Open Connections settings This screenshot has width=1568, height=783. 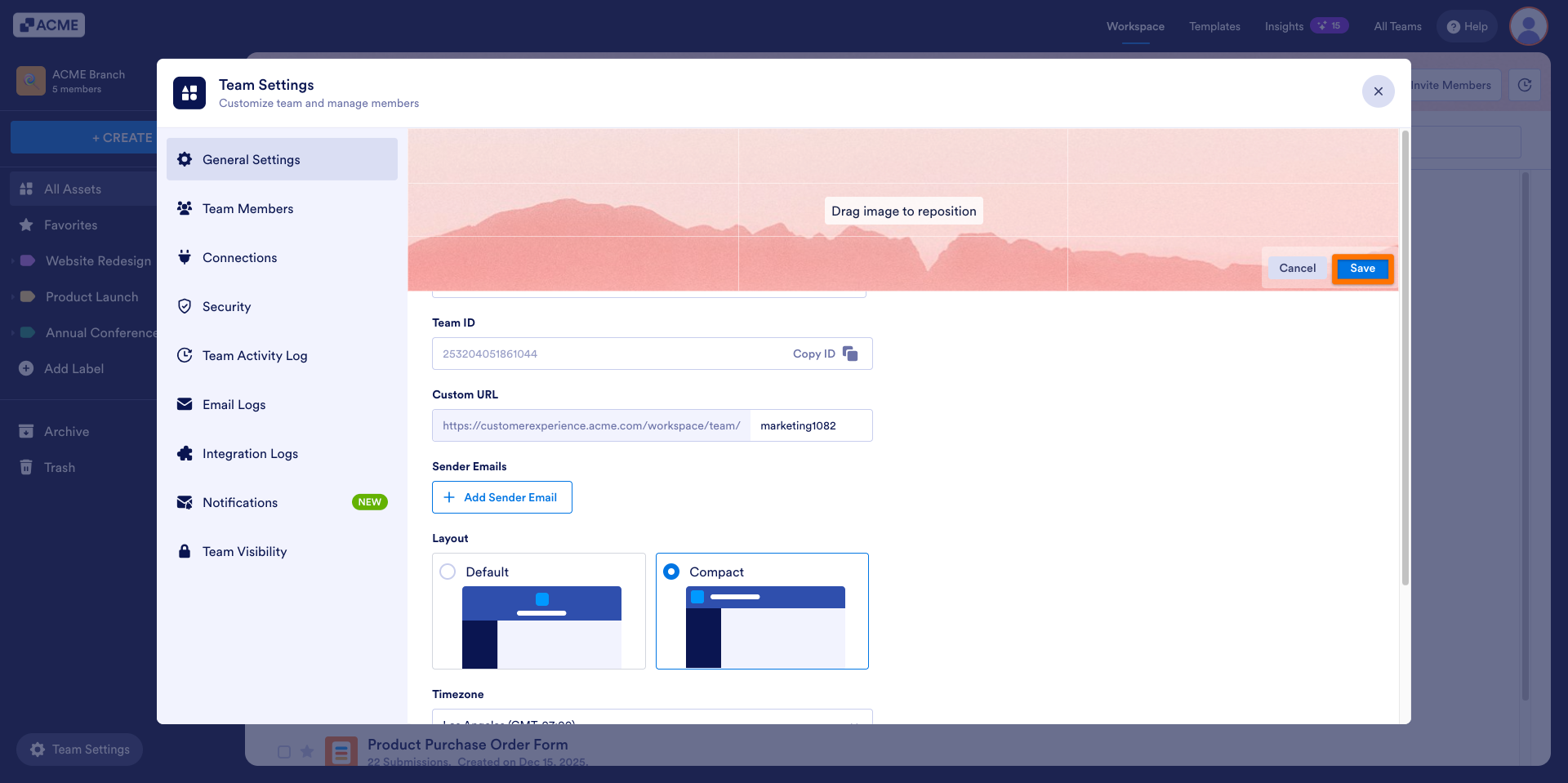click(x=282, y=257)
